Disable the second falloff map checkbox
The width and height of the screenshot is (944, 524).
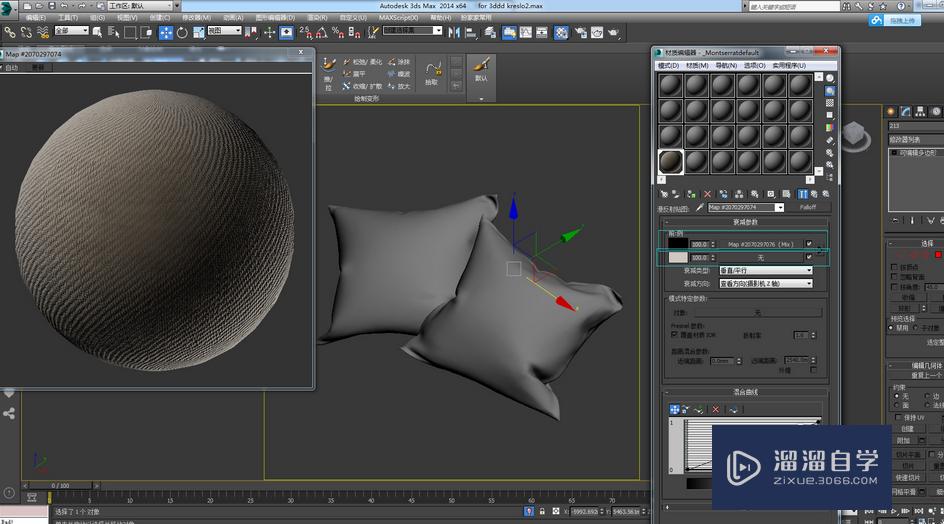[809, 257]
